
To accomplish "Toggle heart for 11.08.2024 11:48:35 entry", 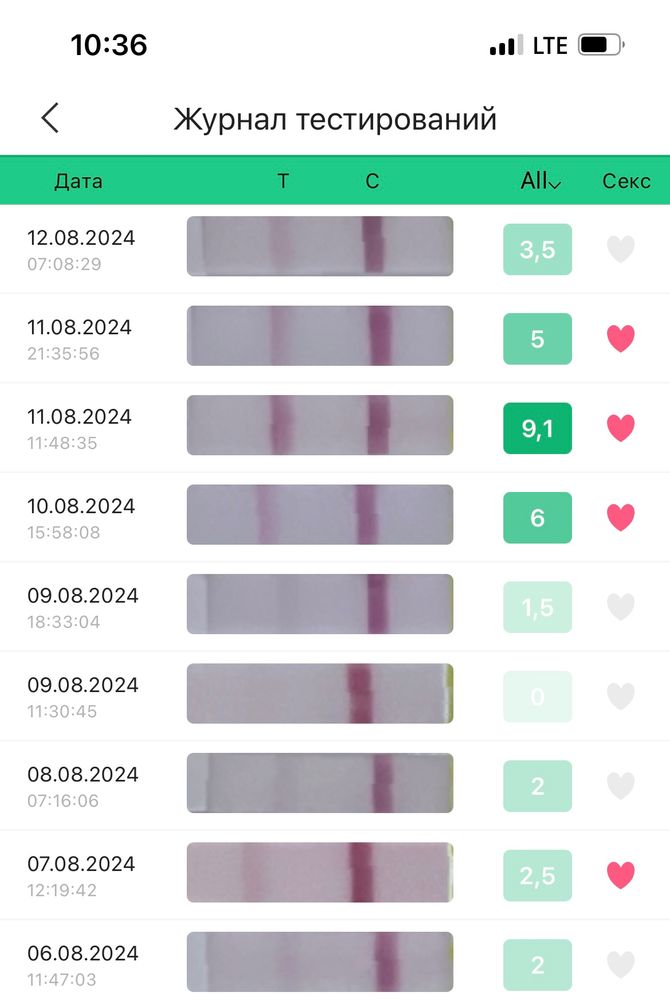I will click(x=621, y=428).
